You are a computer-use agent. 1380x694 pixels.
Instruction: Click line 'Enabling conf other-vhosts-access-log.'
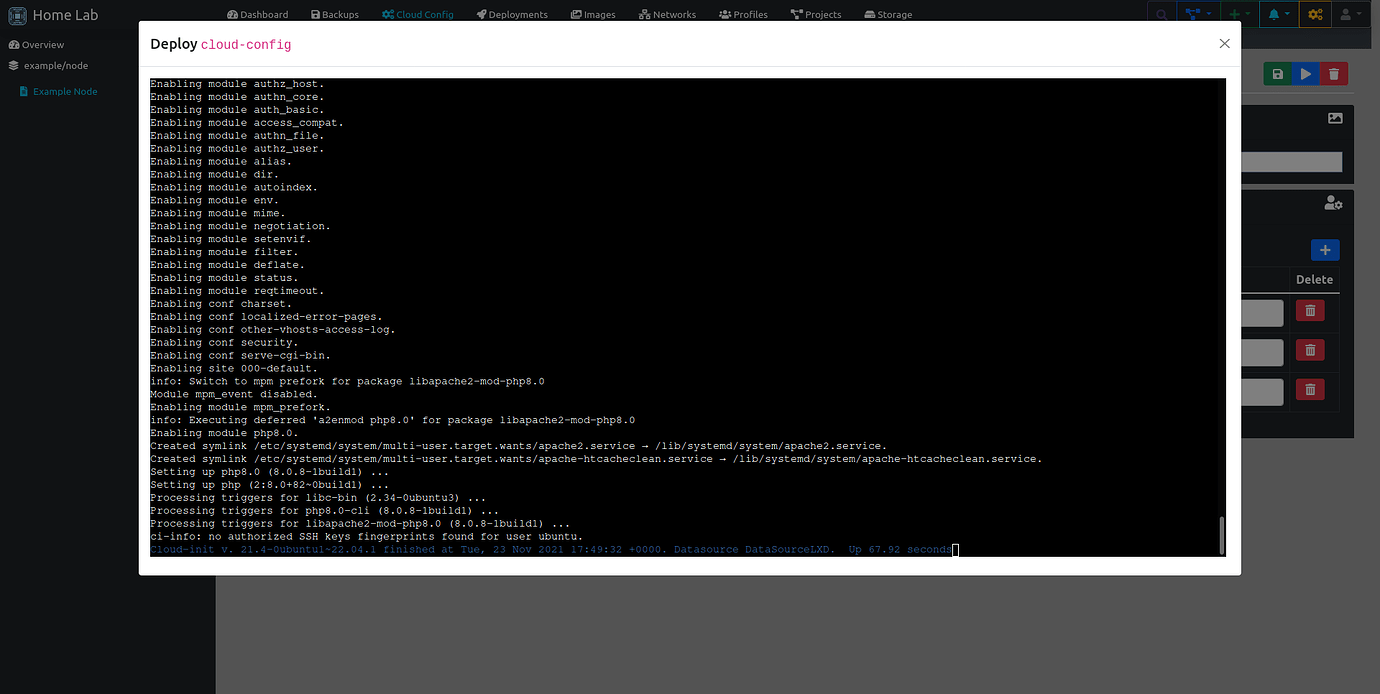click(273, 330)
